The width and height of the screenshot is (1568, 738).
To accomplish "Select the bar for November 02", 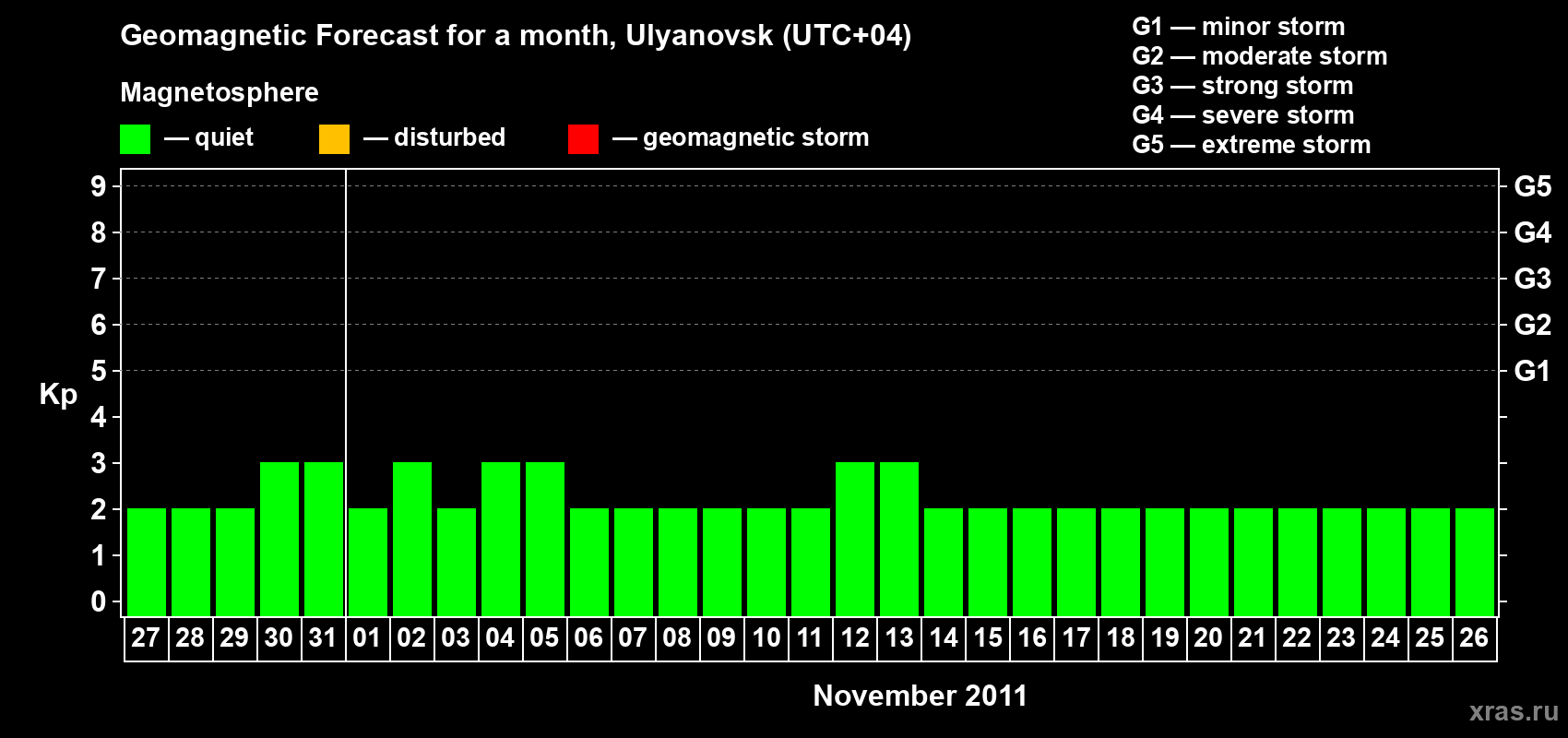I will pyautogui.click(x=412, y=539).
